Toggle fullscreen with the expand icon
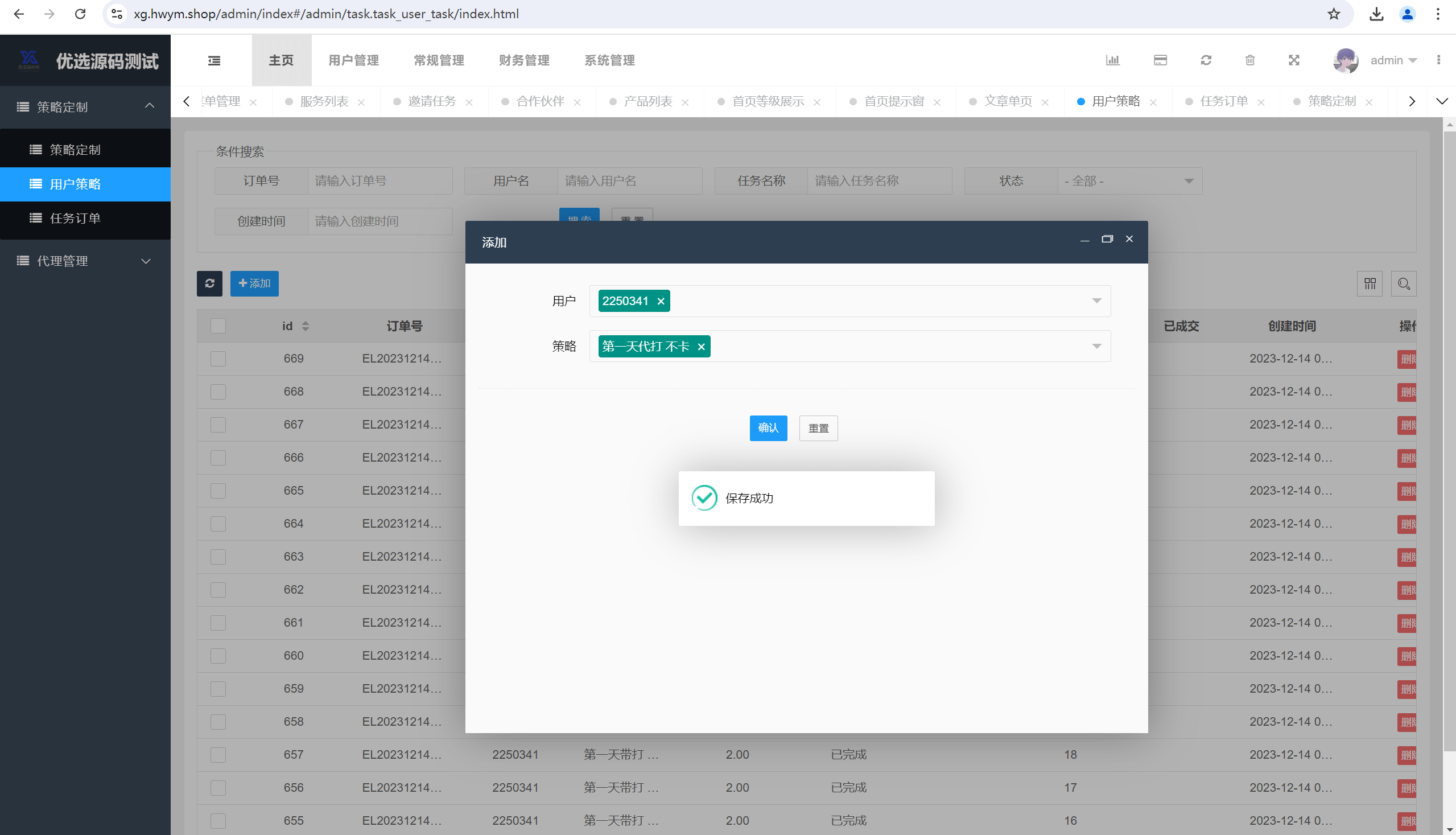This screenshot has width=1456, height=835. click(1294, 60)
